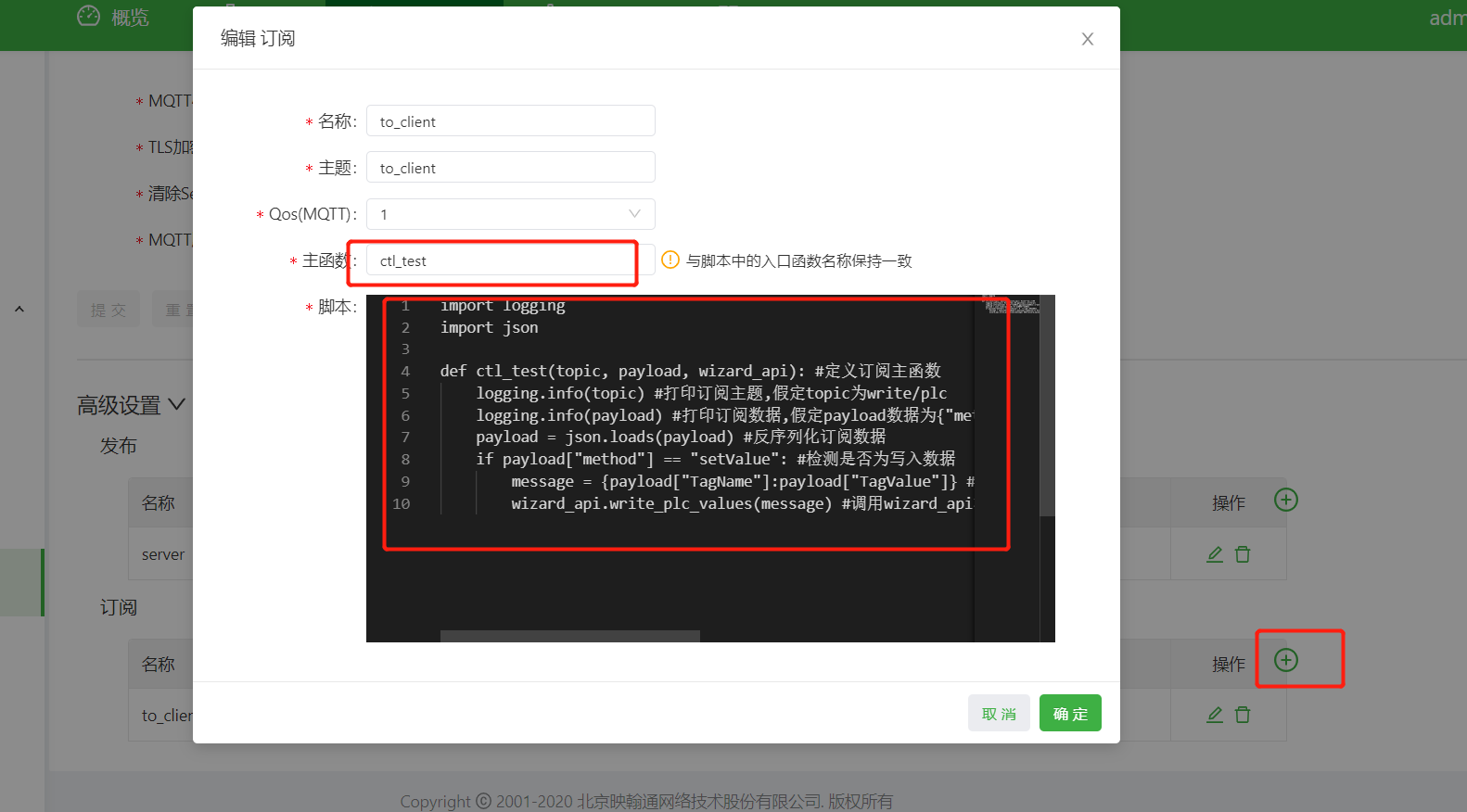This screenshot has height=812, width=1467.
Task: Click the add publish plus icon
Action: [x=1285, y=500]
